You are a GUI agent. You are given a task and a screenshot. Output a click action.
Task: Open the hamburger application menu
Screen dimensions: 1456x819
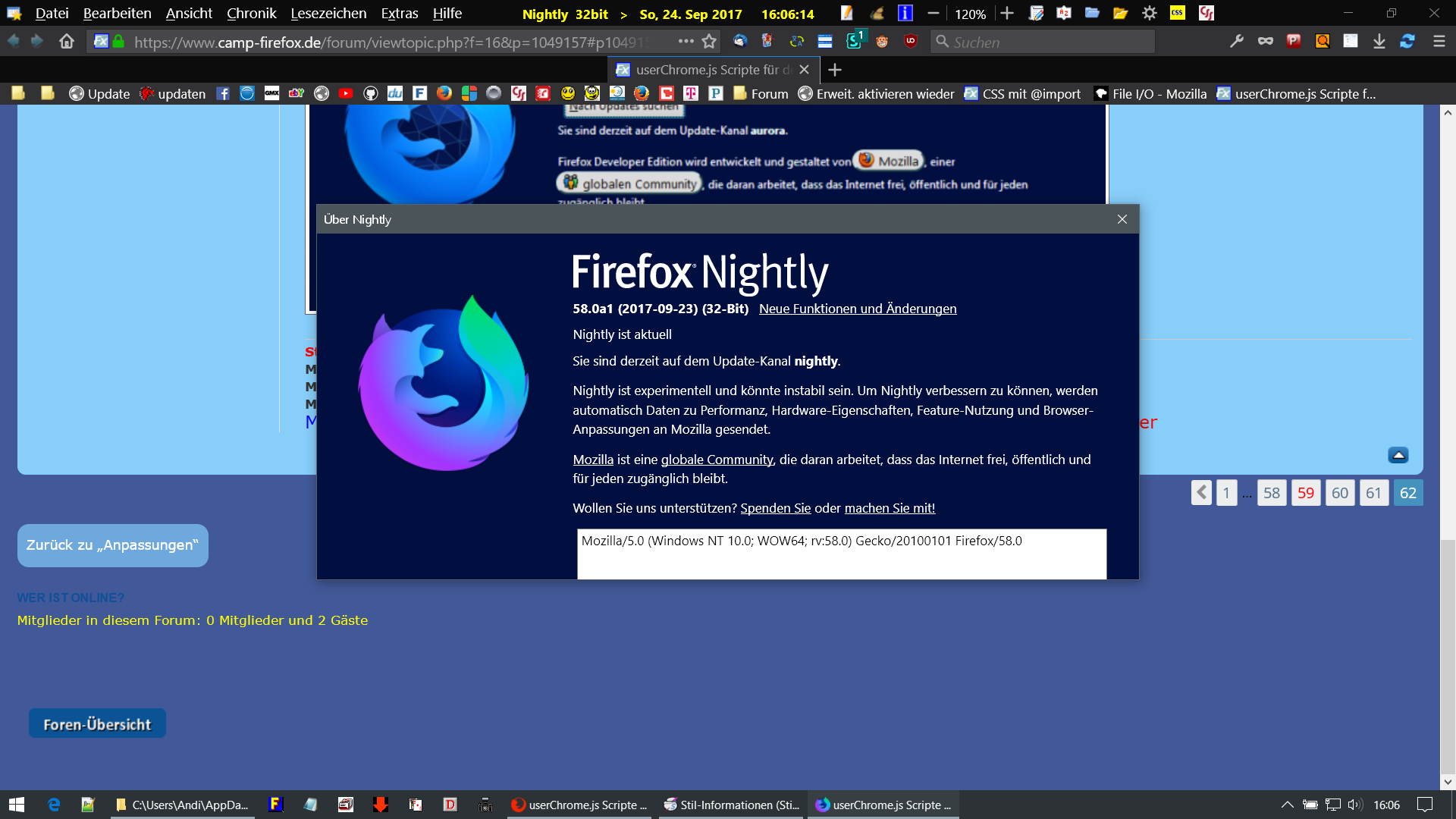click(x=1439, y=42)
